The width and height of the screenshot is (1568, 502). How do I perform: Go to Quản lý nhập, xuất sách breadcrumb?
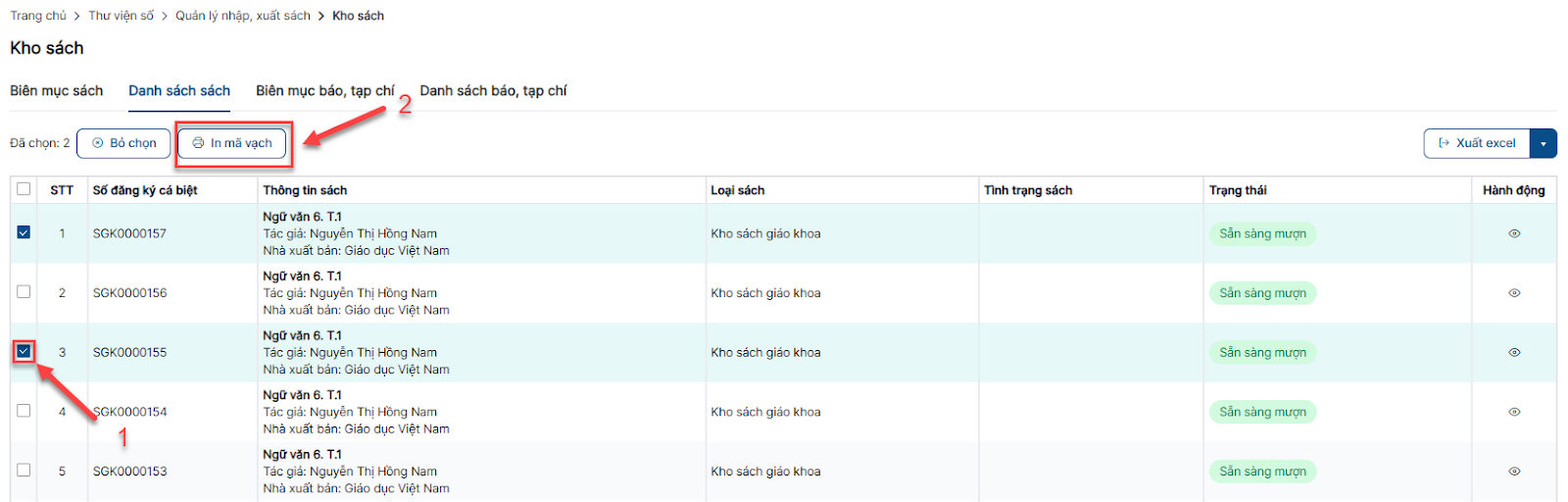pos(242,16)
